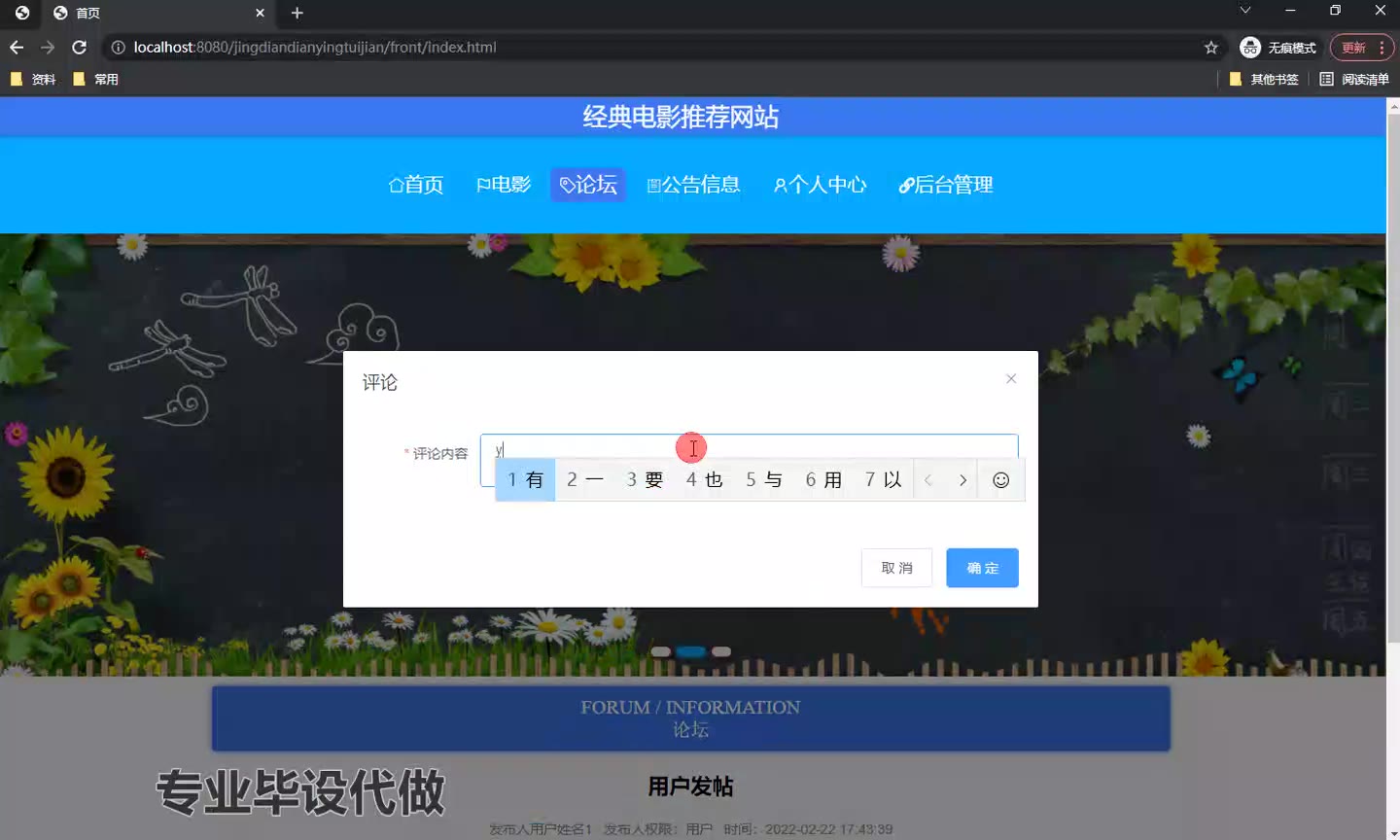Reload the page with the refresh icon
Screen dimensions: 1400x840
(x=80, y=47)
